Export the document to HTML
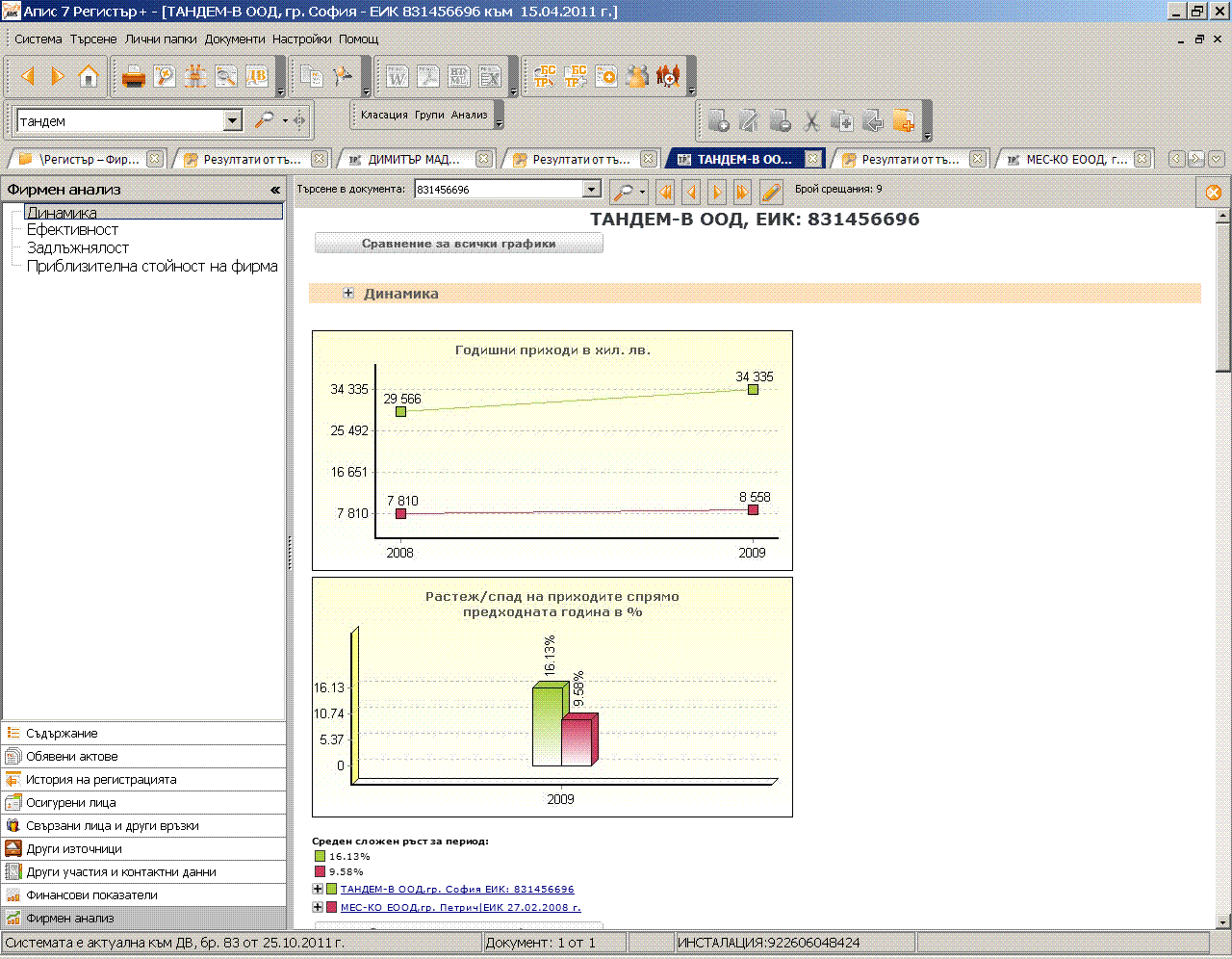Image resolution: width=1232 pixels, height=959 pixels. tap(459, 76)
